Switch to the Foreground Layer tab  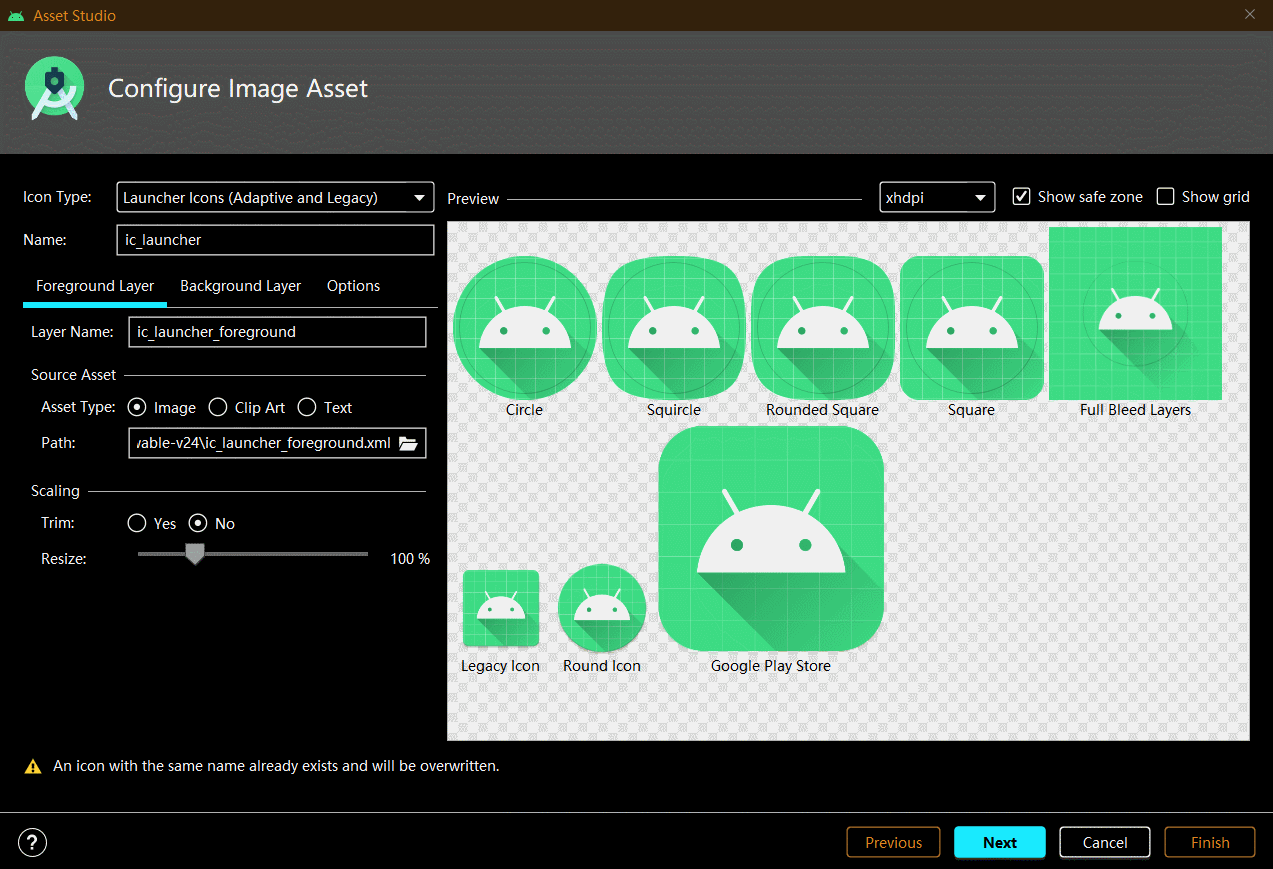[95, 286]
